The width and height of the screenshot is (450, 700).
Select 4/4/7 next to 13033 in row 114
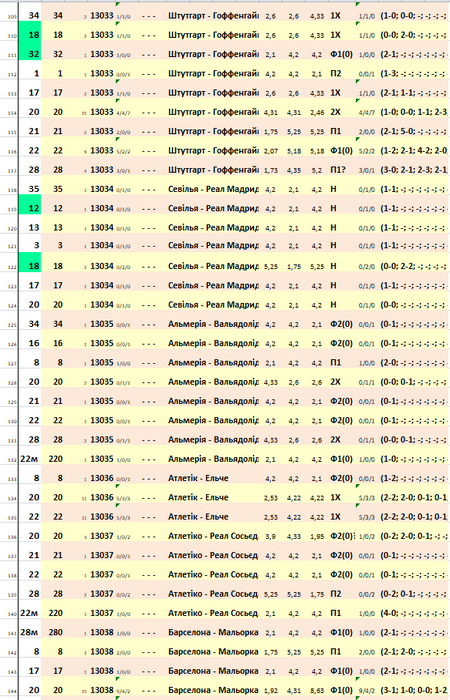[123, 113]
